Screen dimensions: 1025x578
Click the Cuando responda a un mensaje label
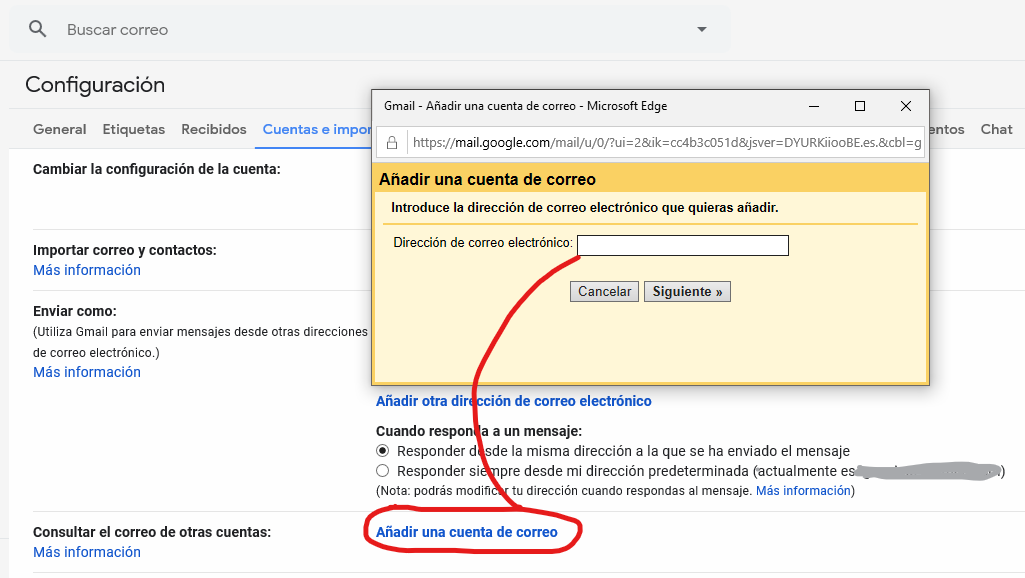[x=479, y=431]
